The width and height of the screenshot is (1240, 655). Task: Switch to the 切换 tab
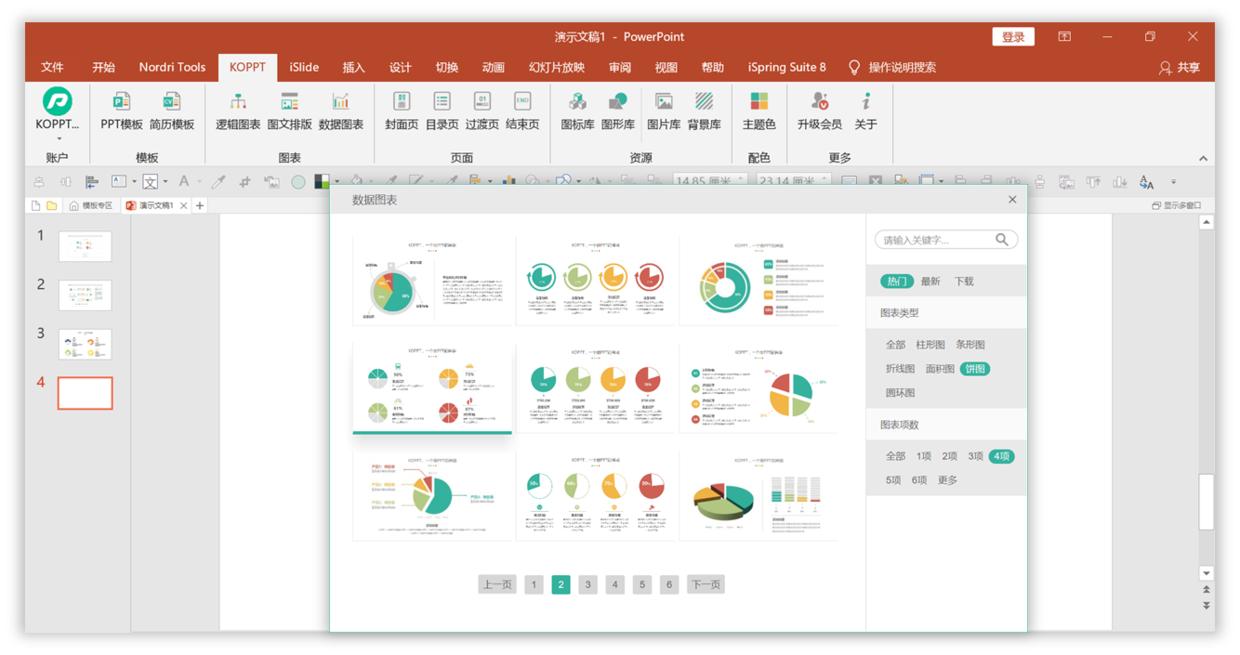pos(447,67)
